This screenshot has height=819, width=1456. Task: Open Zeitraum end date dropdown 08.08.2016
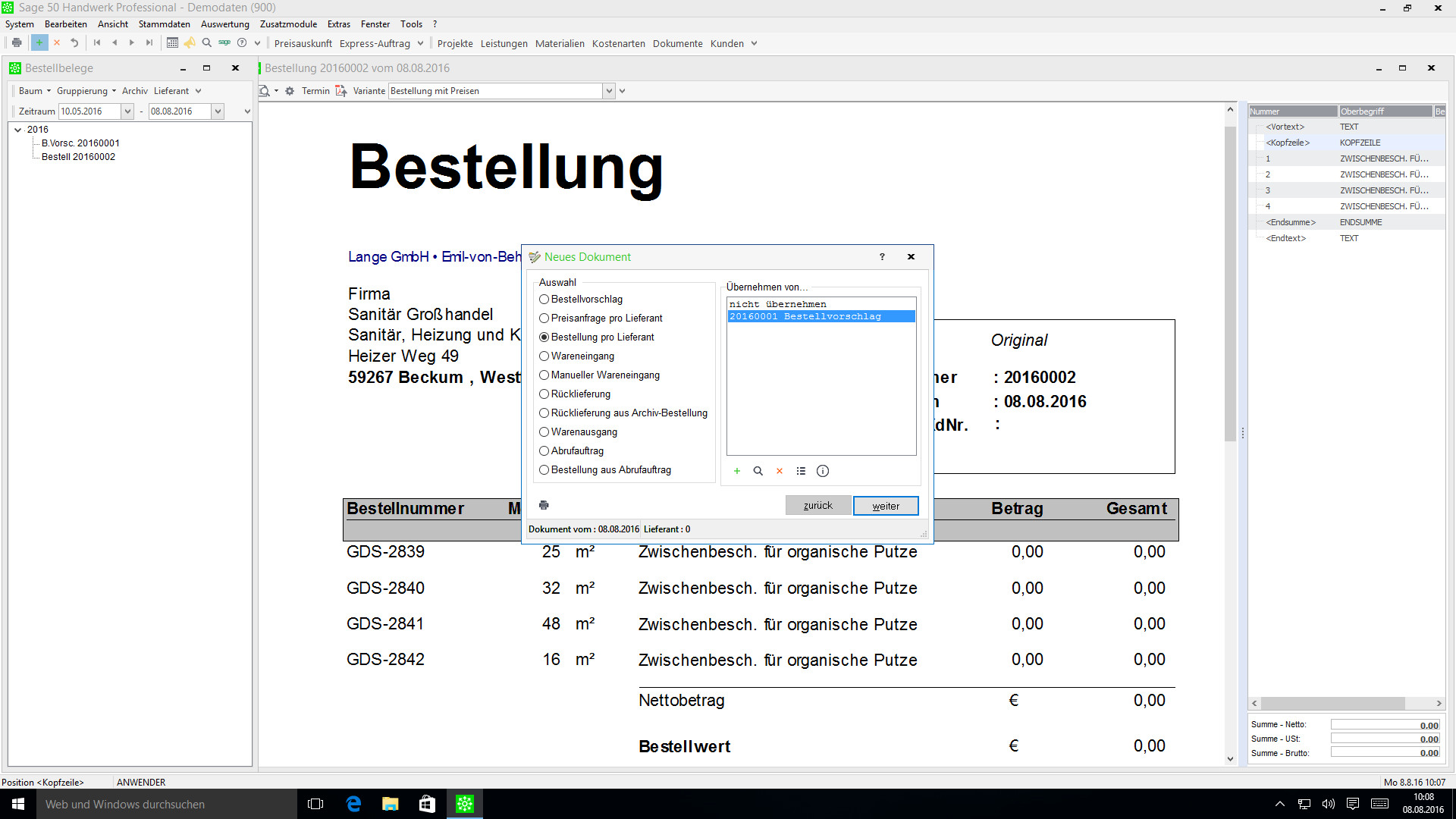point(218,111)
